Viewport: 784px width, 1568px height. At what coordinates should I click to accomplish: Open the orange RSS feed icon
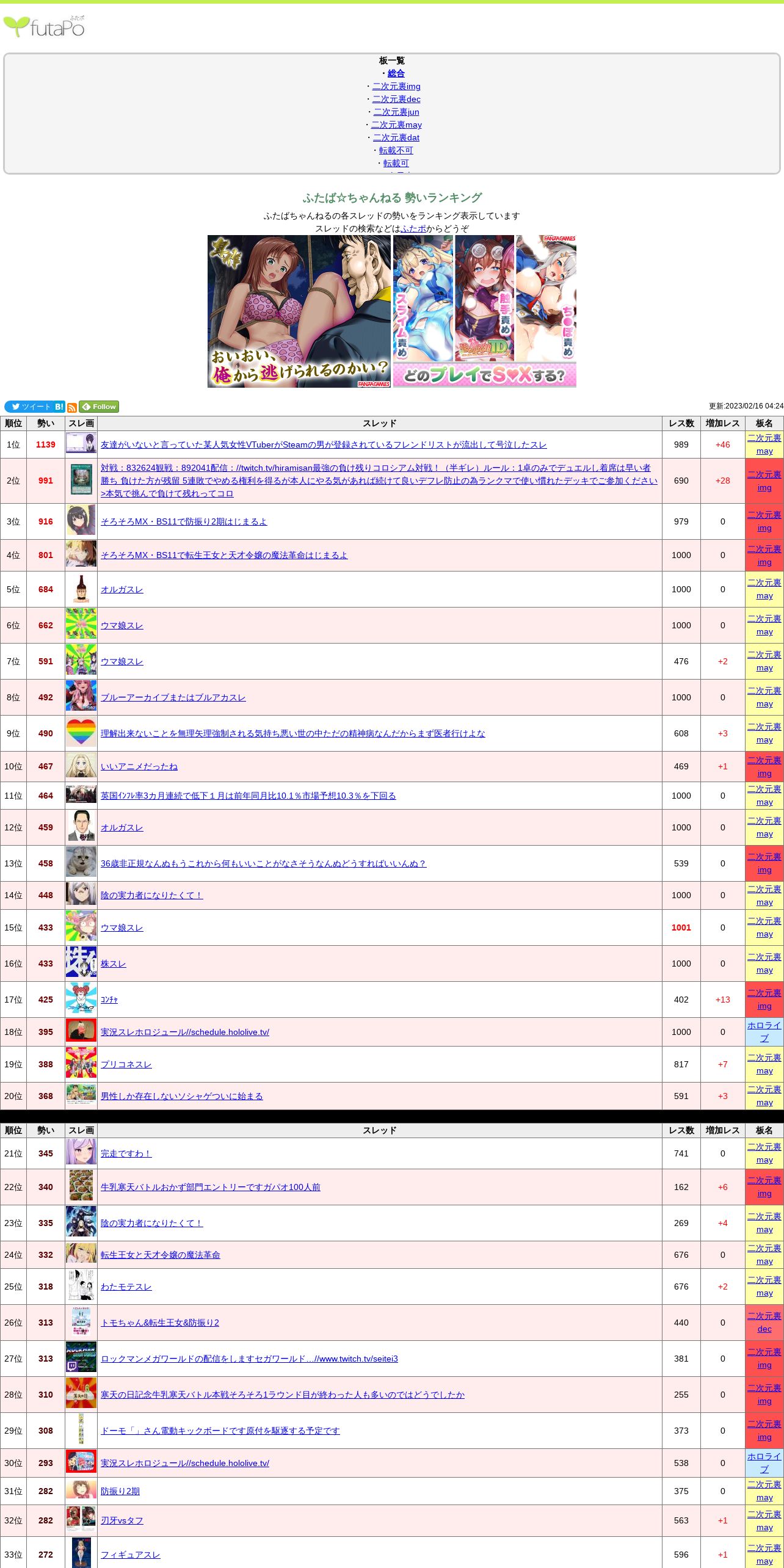(x=72, y=407)
